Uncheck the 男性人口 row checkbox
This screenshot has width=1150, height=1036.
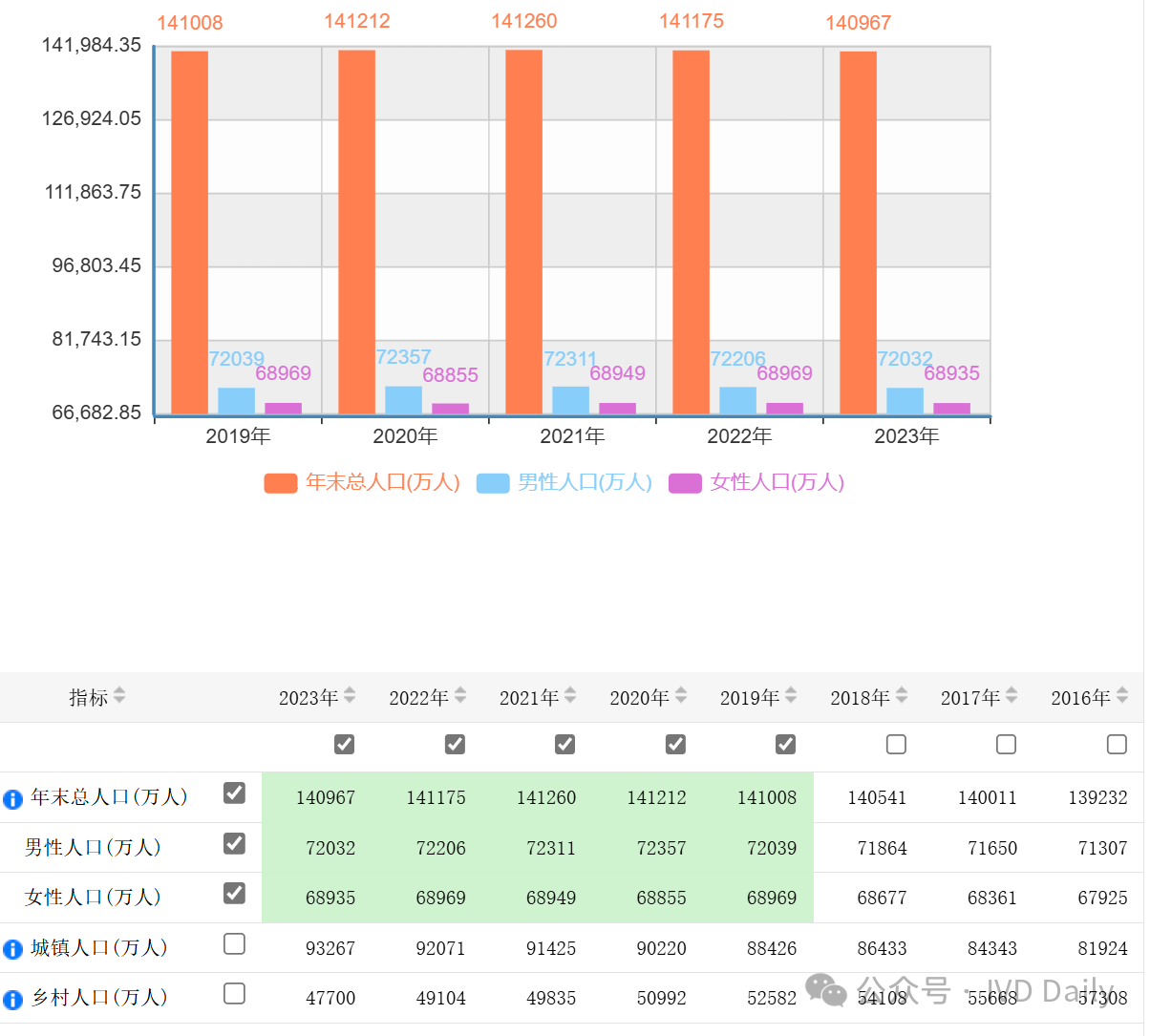tap(234, 844)
